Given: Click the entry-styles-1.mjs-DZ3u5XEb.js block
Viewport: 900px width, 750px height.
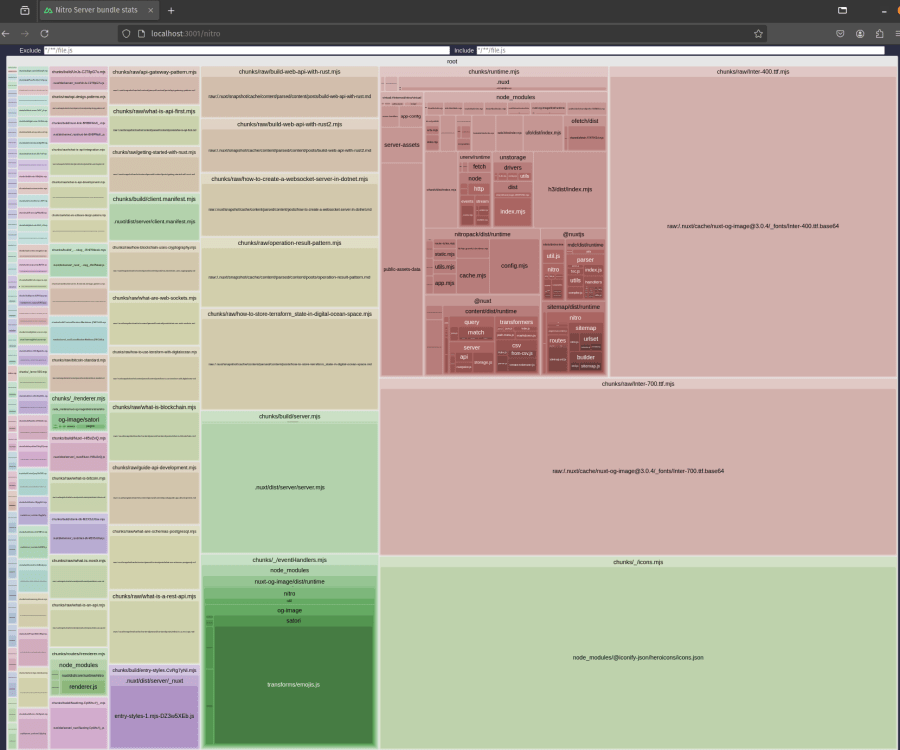Looking at the screenshot, I should (x=154, y=716).
